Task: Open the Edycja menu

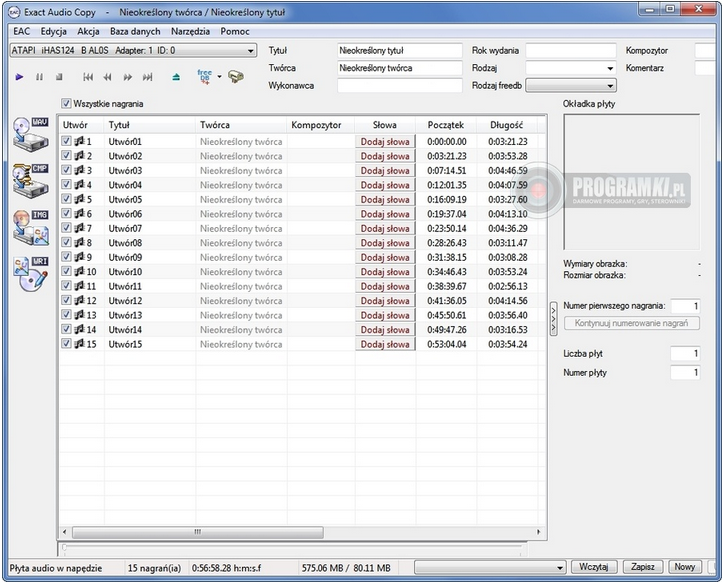Action: [54, 31]
